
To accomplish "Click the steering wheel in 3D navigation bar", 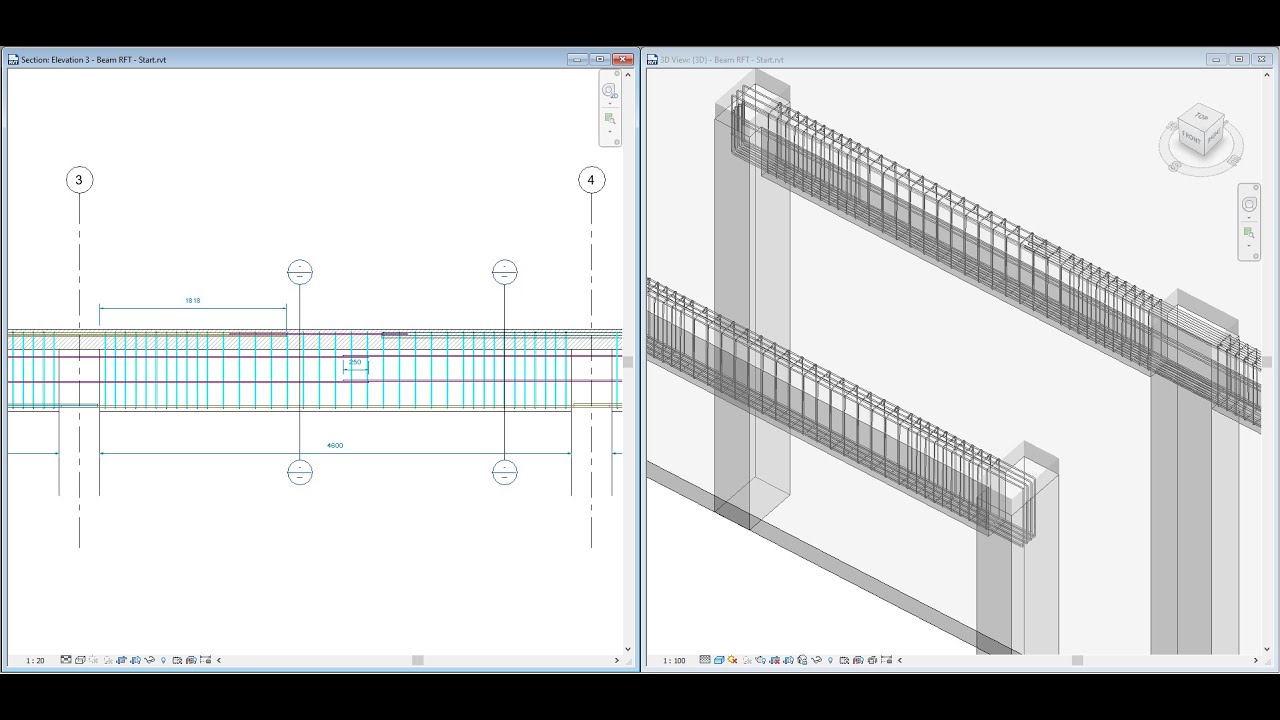I will 1249,204.
